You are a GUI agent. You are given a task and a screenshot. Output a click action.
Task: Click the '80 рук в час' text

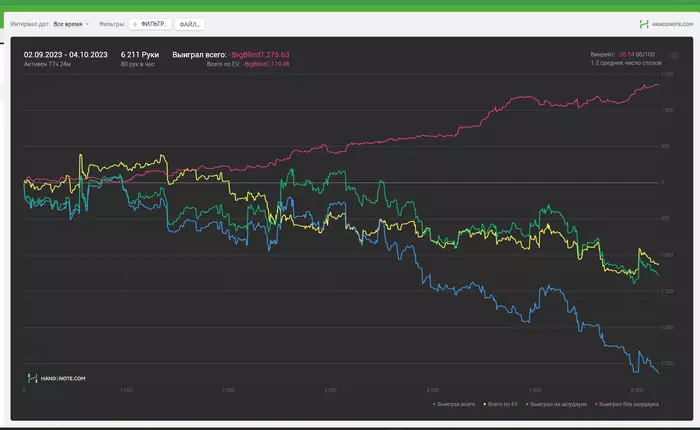138,64
